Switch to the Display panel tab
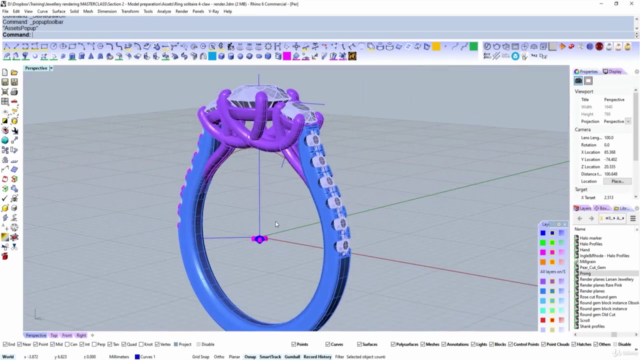The width and height of the screenshot is (640, 360). (613, 71)
